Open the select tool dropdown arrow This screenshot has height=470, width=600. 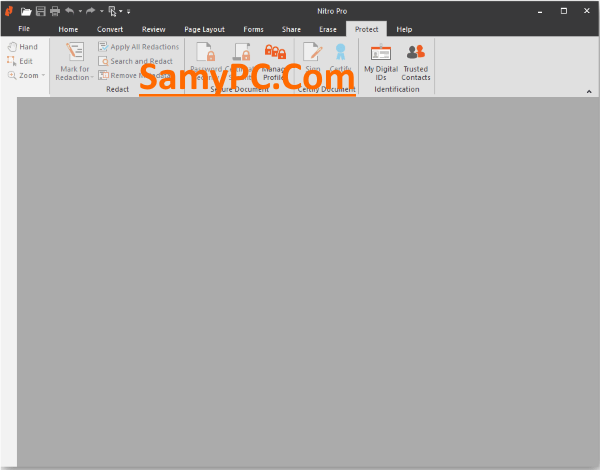tap(121, 11)
